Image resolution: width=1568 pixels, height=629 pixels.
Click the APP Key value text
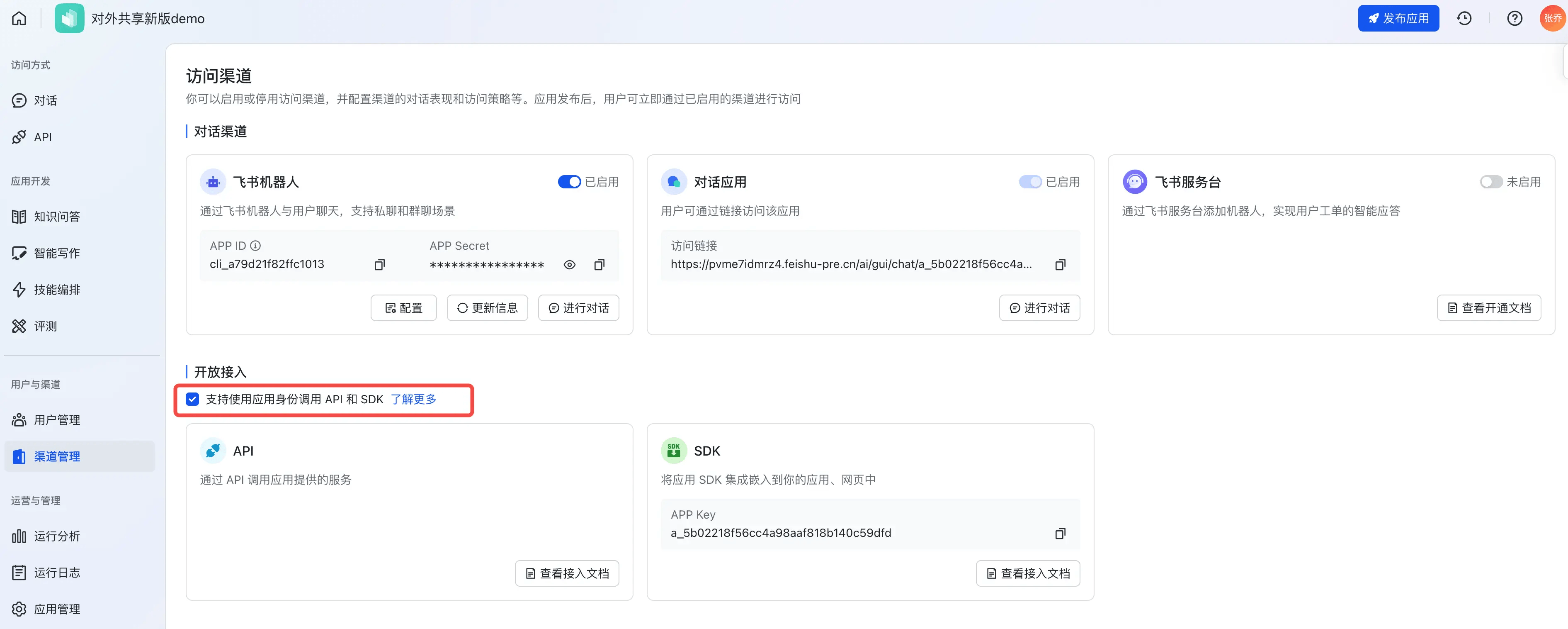point(780,533)
